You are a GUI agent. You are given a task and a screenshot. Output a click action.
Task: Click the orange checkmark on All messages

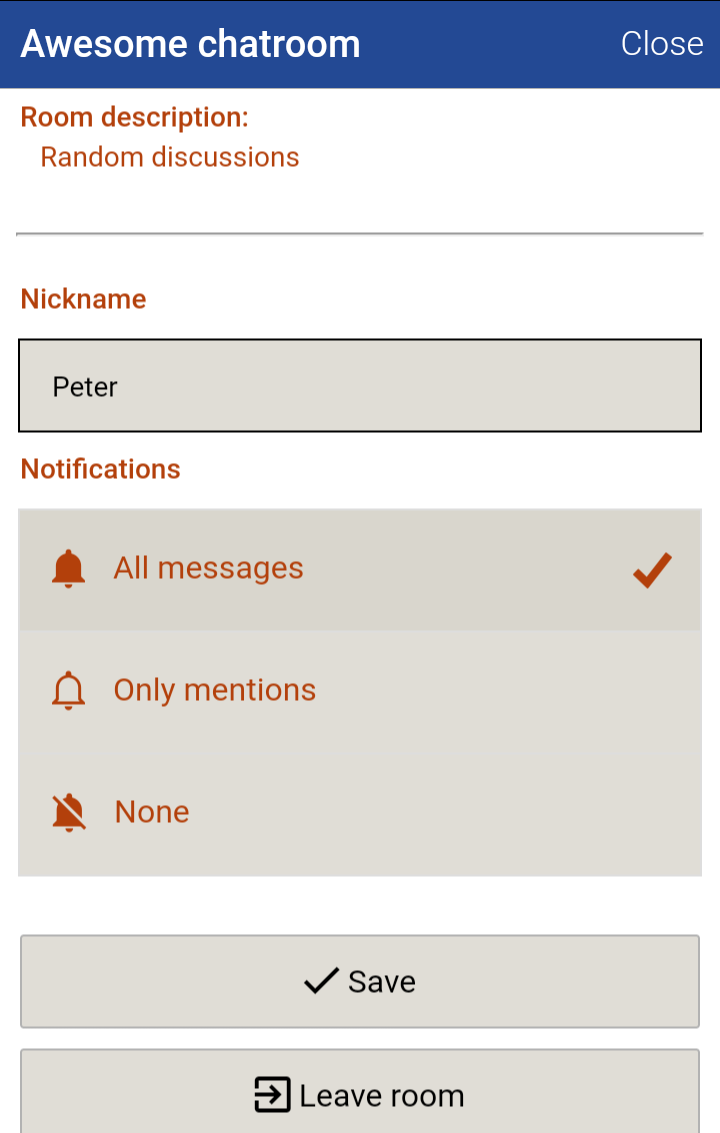tap(652, 570)
